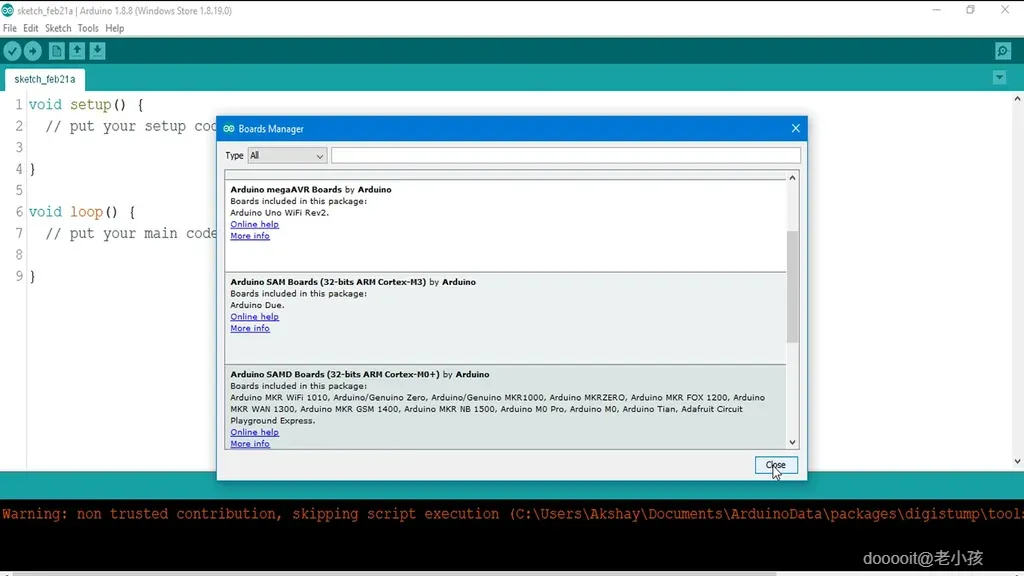Open the Help menu
The height and width of the screenshot is (576, 1024).
point(114,28)
